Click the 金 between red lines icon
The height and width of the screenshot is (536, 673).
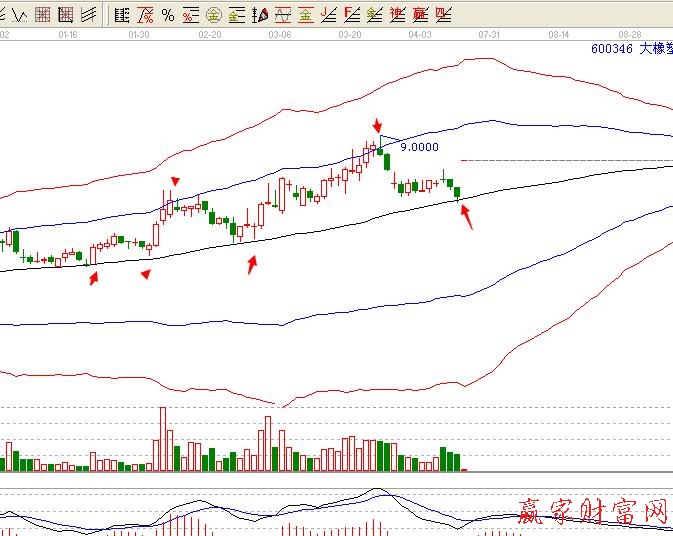(306, 15)
